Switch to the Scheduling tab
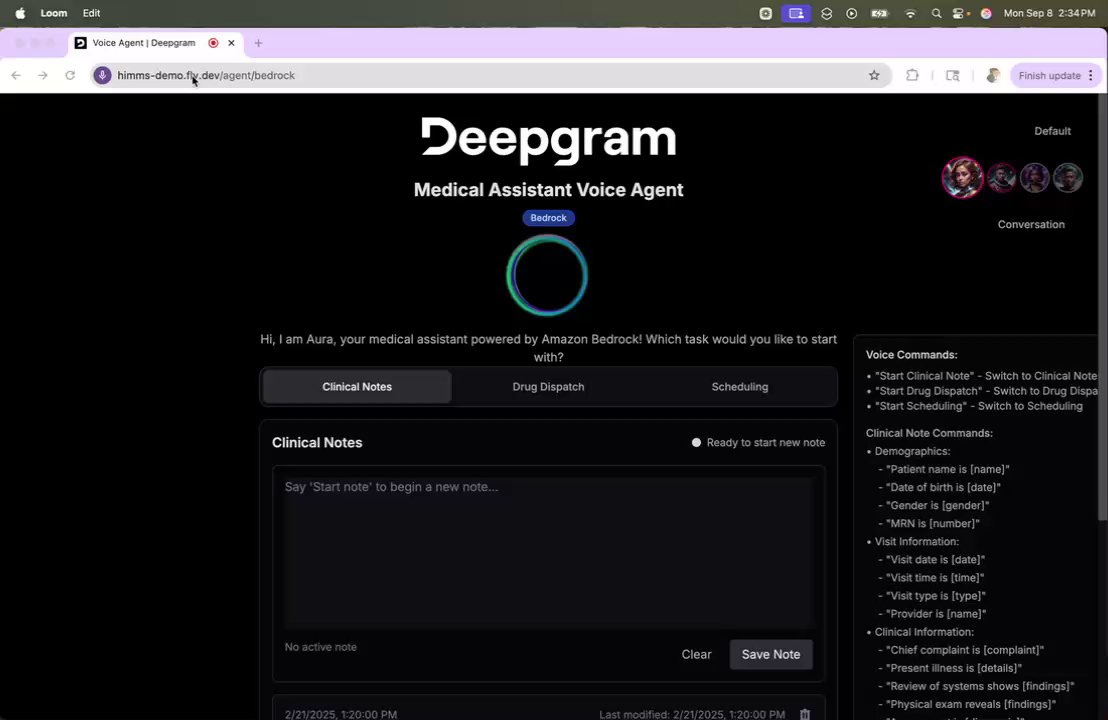 tap(740, 386)
